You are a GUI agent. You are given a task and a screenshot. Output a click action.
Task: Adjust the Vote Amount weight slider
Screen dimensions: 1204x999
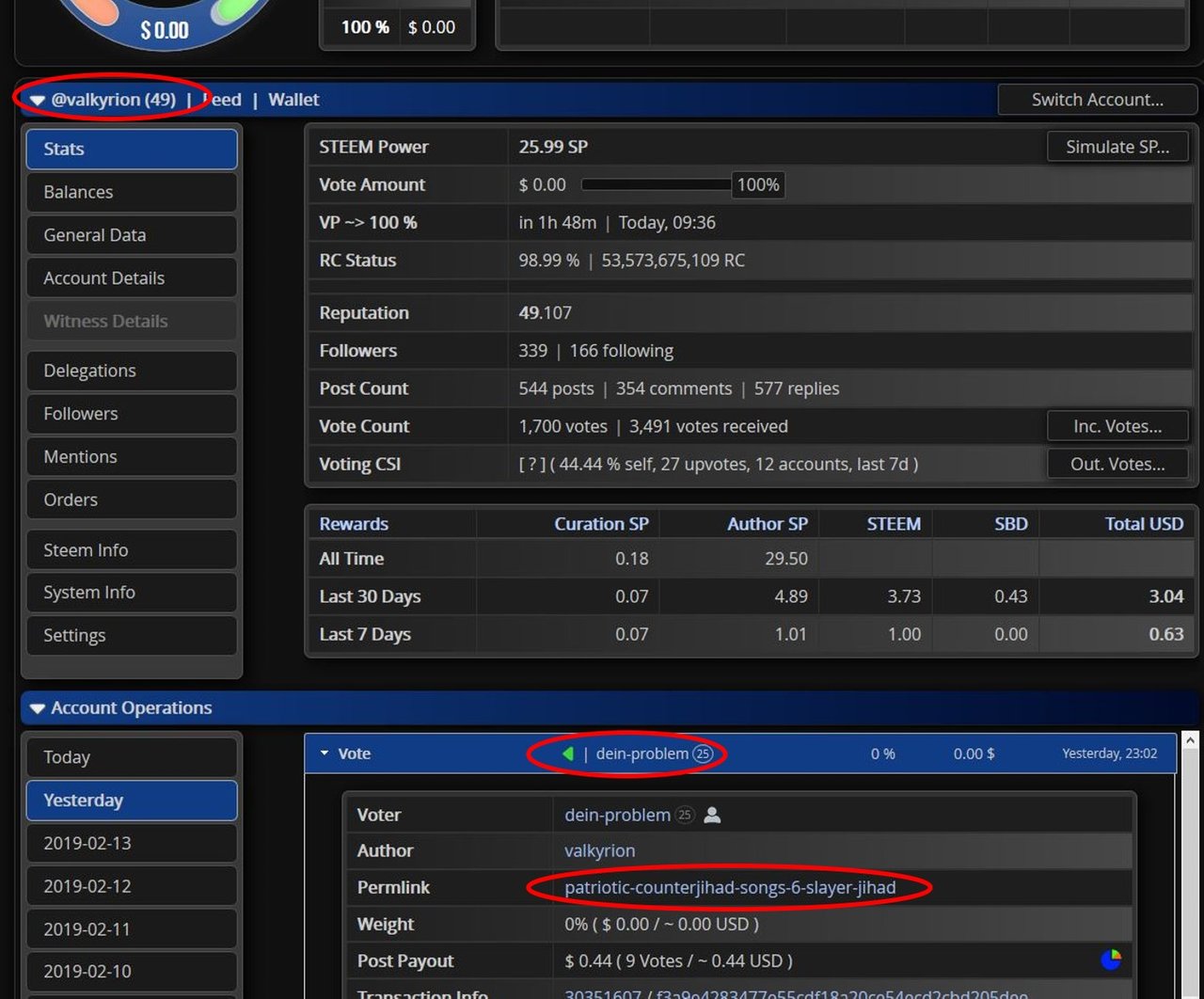[657, 185]
